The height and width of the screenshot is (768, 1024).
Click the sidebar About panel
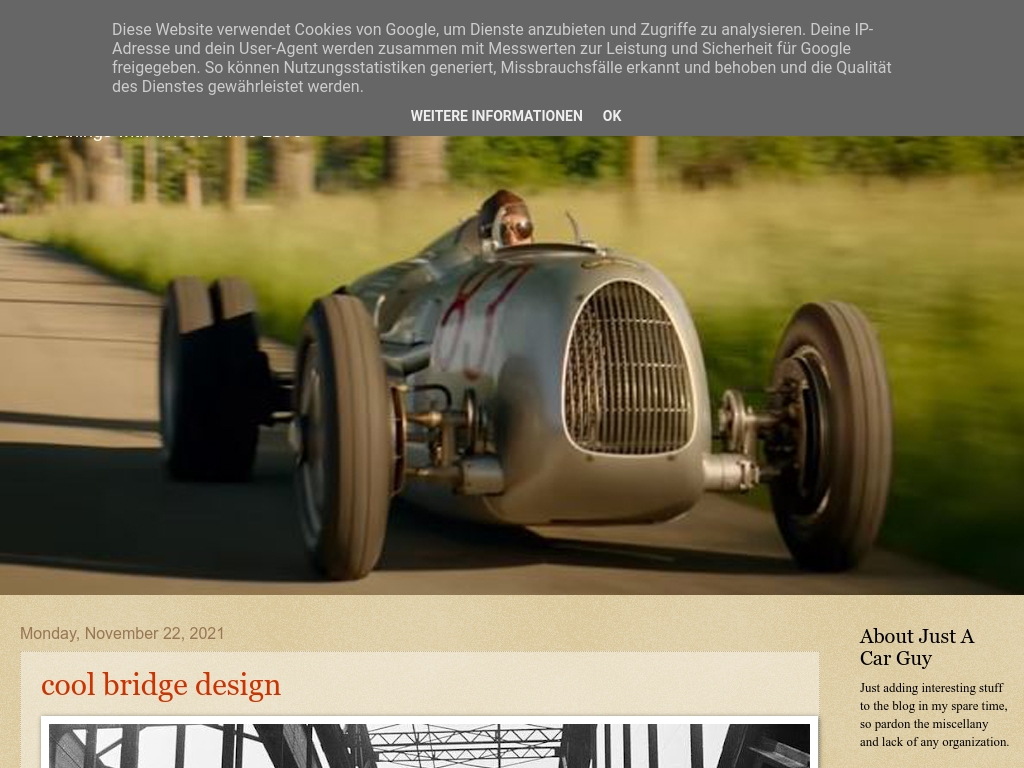pos(930,690)
